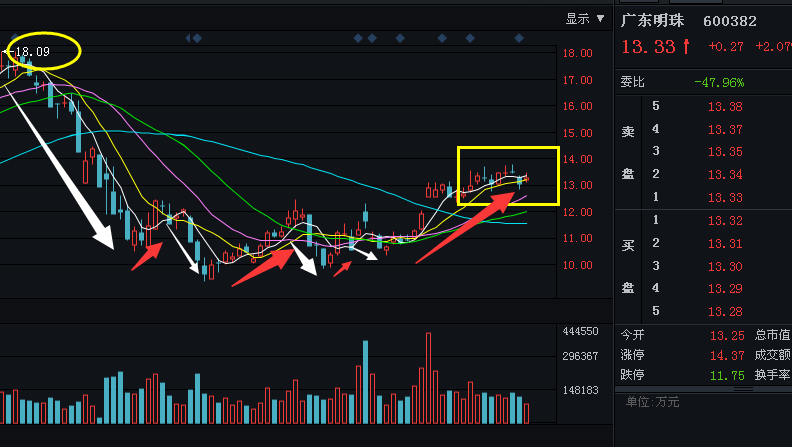This screenshot has height=447, width=792.
Task: Click the 今开 value 13.25
Action: coord(727,335)
